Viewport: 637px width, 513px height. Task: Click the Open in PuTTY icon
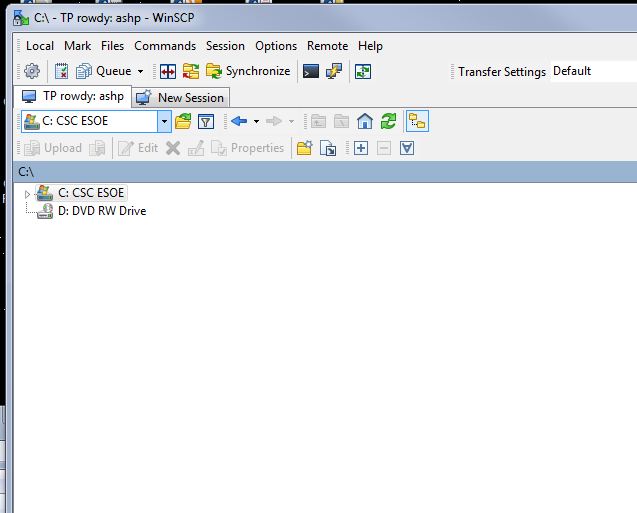pyautogui.click(x=335, y=71)
